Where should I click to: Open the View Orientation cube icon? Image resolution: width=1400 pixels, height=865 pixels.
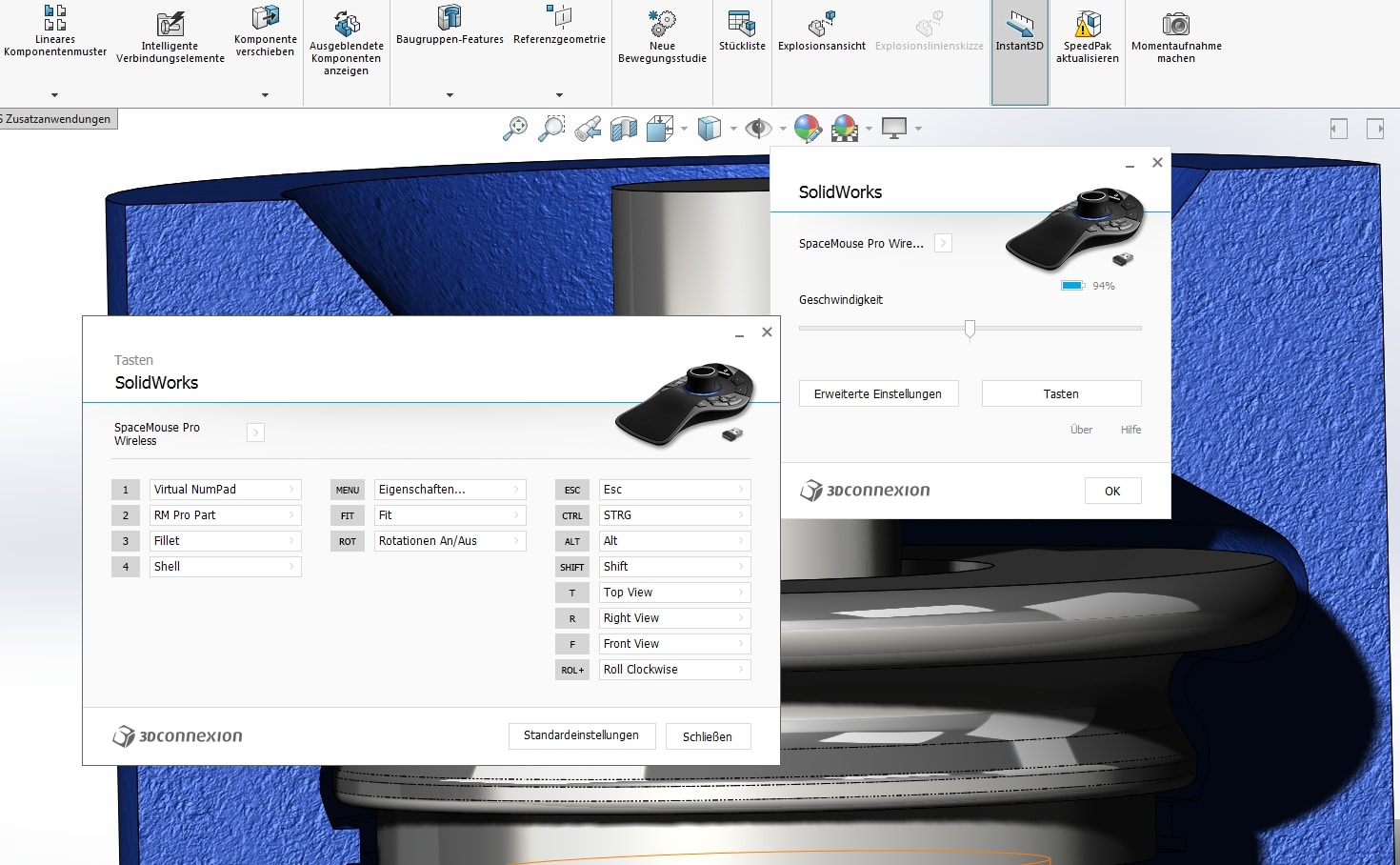pos(660,129)
